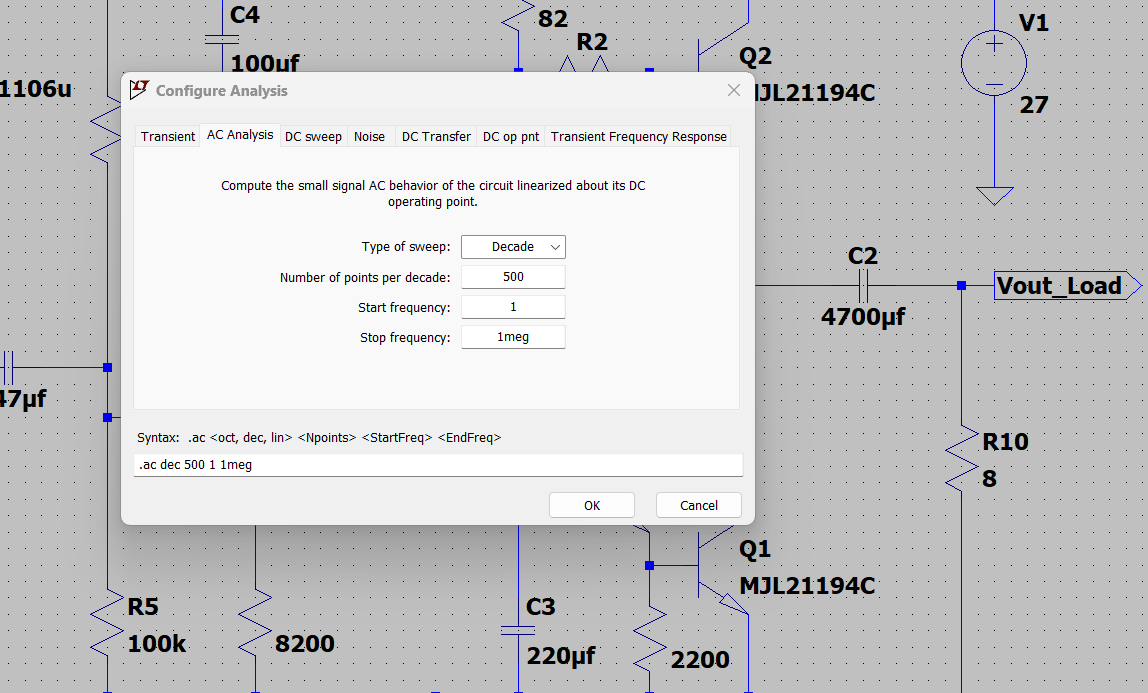Select the C4 capacitor symbol
Screen dimensions: 1148x693
tap(222, 40)
